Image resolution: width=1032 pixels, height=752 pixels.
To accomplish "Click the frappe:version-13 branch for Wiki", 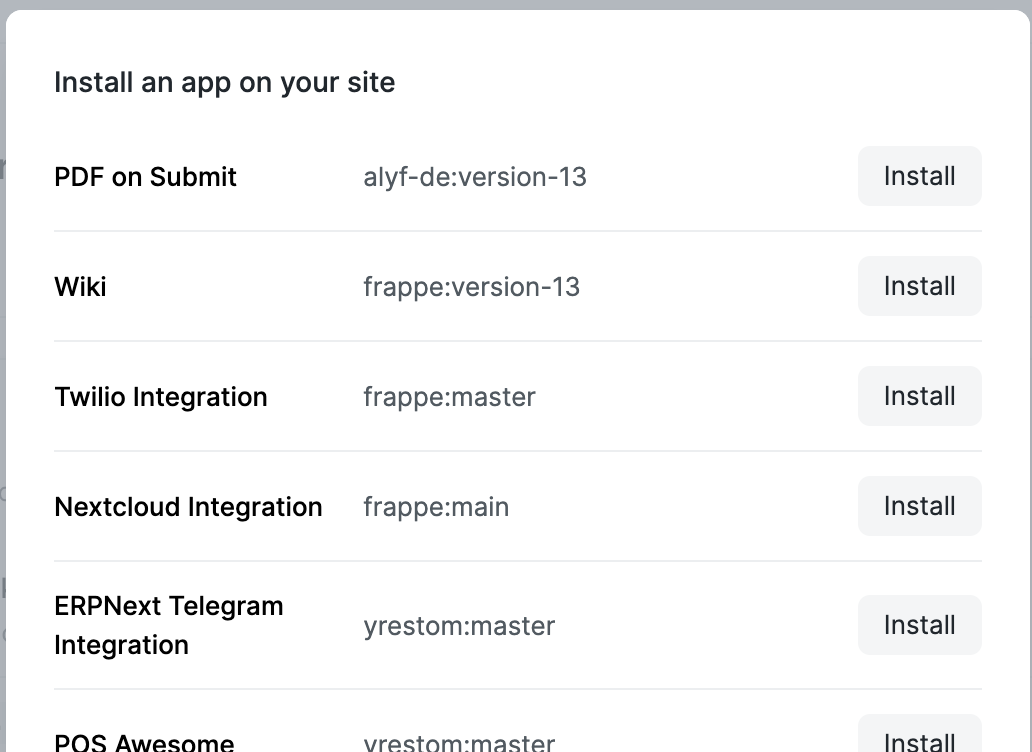I will pos(471,286).
